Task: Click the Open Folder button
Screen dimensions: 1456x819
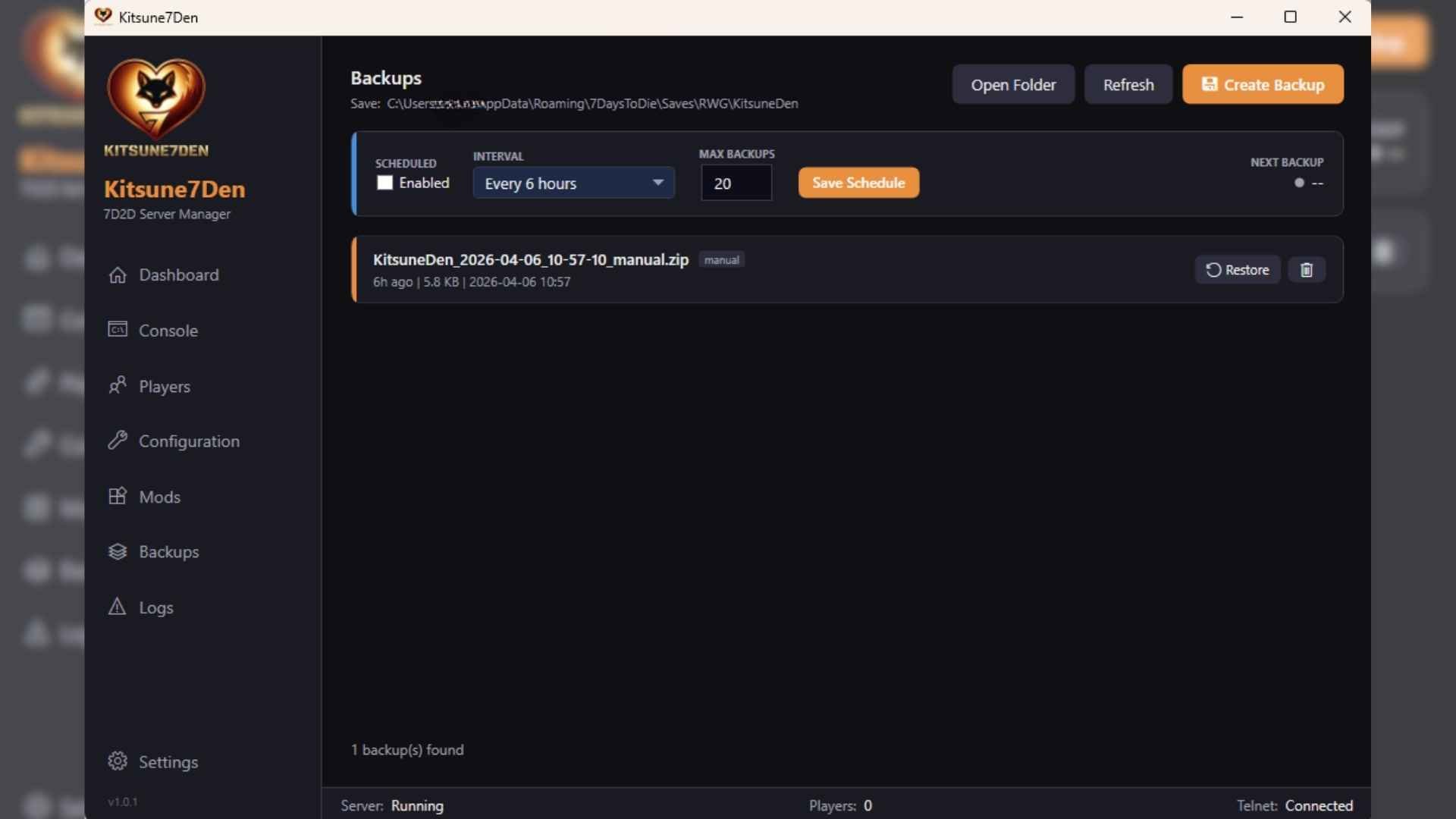Action: click(x=1013, y=84)
